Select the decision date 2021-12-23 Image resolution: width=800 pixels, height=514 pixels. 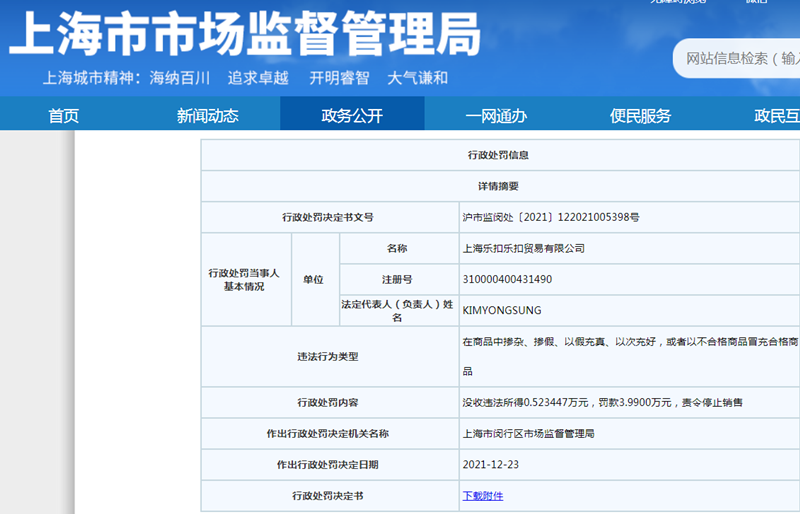[x=491, y=464]
